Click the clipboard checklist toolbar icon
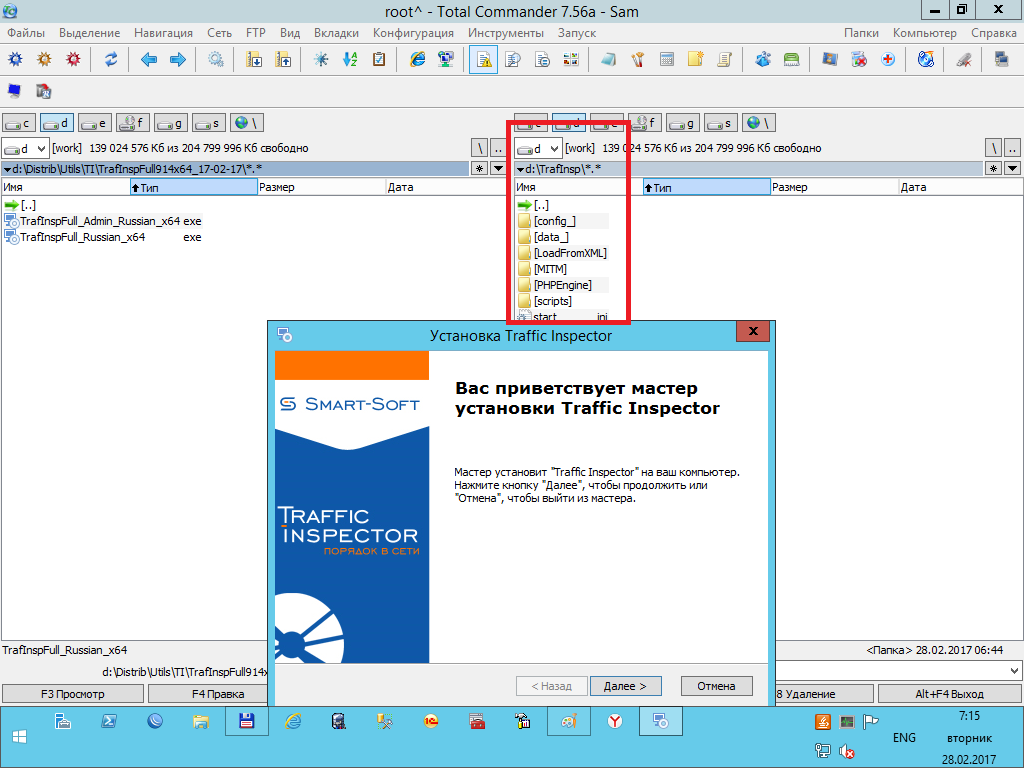The width and height of the screenshot is (1024, 768). pos(378,59)
